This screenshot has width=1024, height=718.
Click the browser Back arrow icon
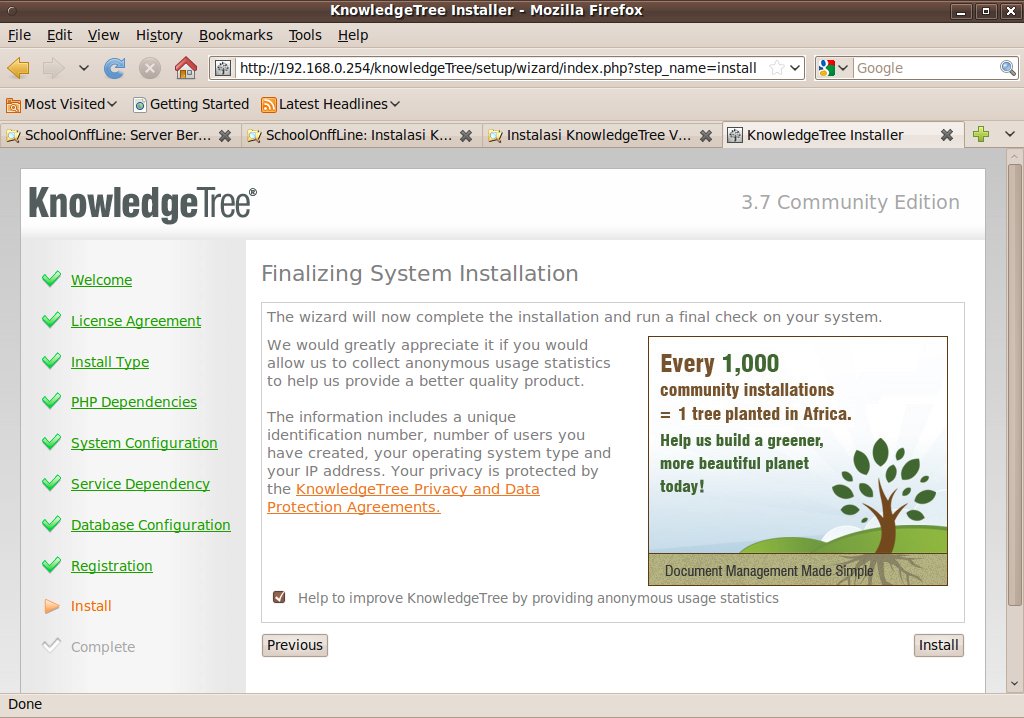click(19, 68)
